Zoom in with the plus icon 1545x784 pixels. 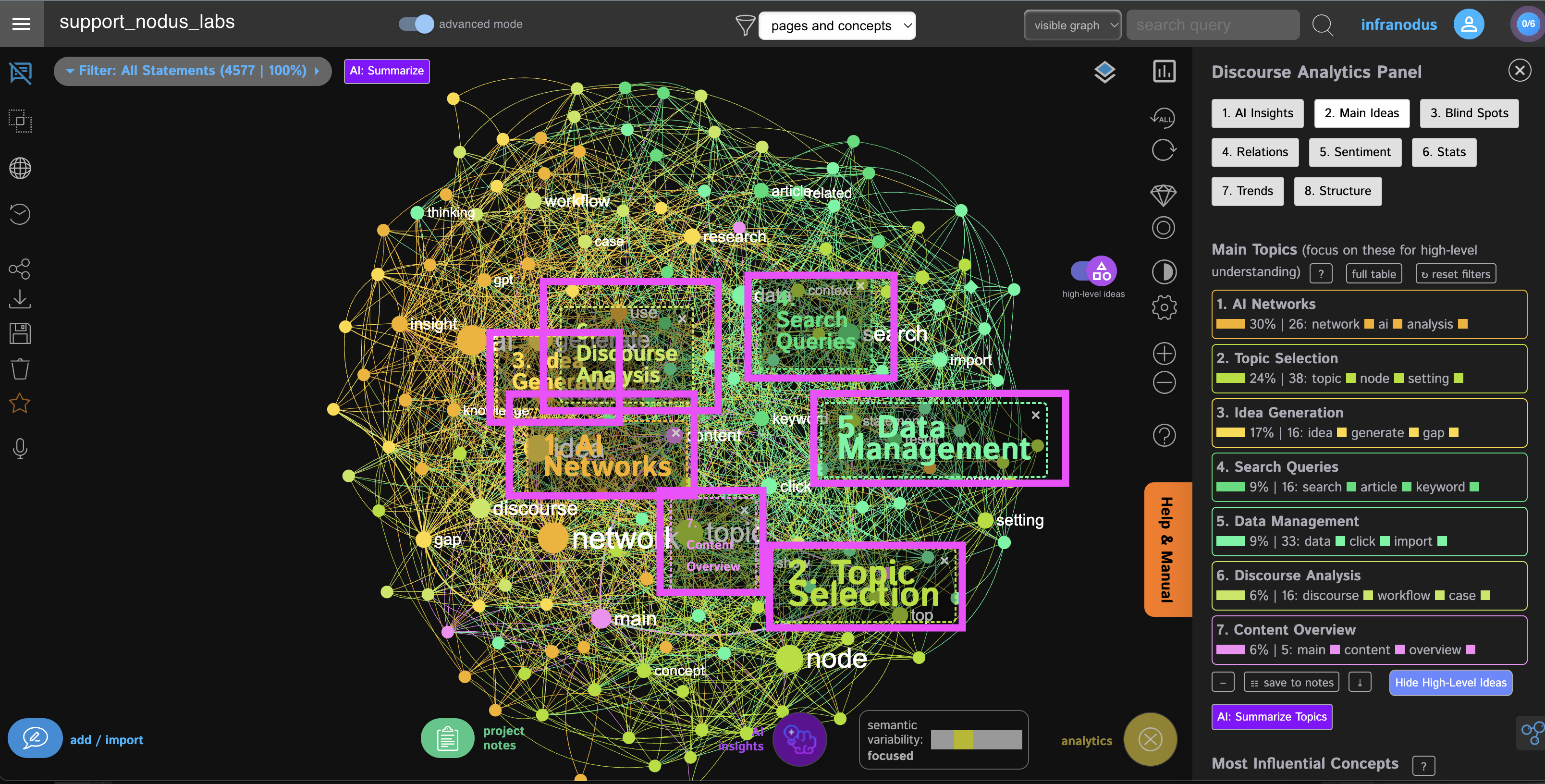(x=1164, y=354)
